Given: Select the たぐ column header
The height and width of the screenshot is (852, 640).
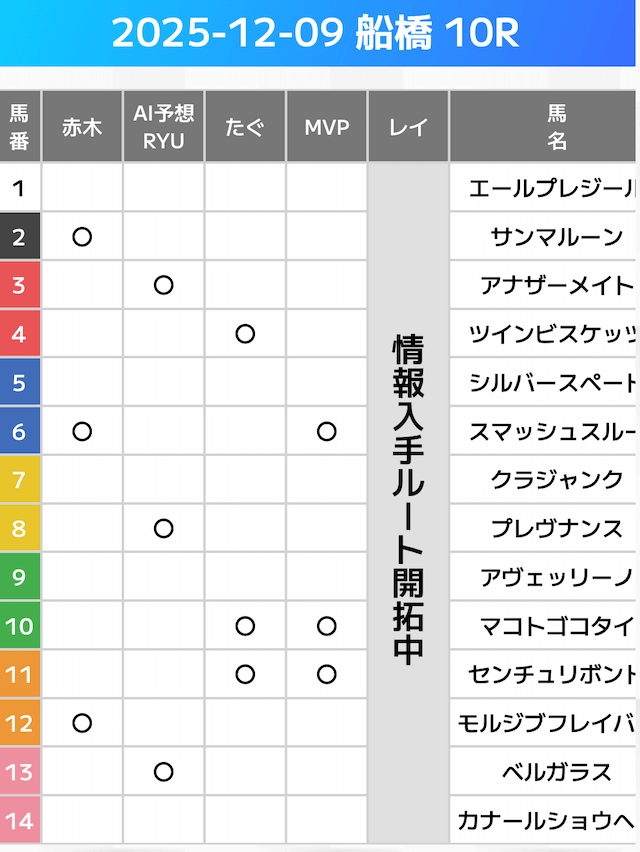Looking at the screenshot, I should pyautogui.click(x=245, y=127).
